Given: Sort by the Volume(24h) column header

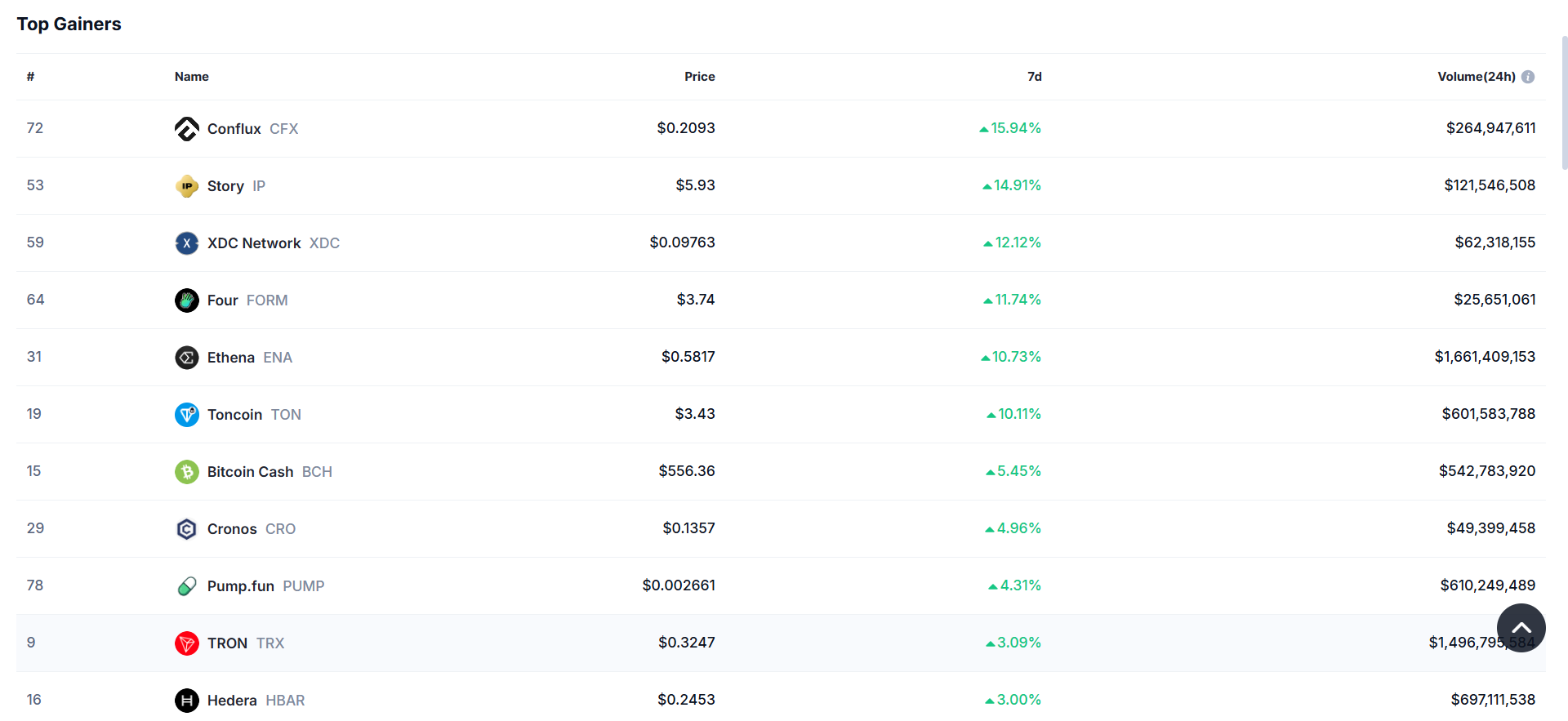Looking at the screenshot, I should click(x=1476, y=77).
